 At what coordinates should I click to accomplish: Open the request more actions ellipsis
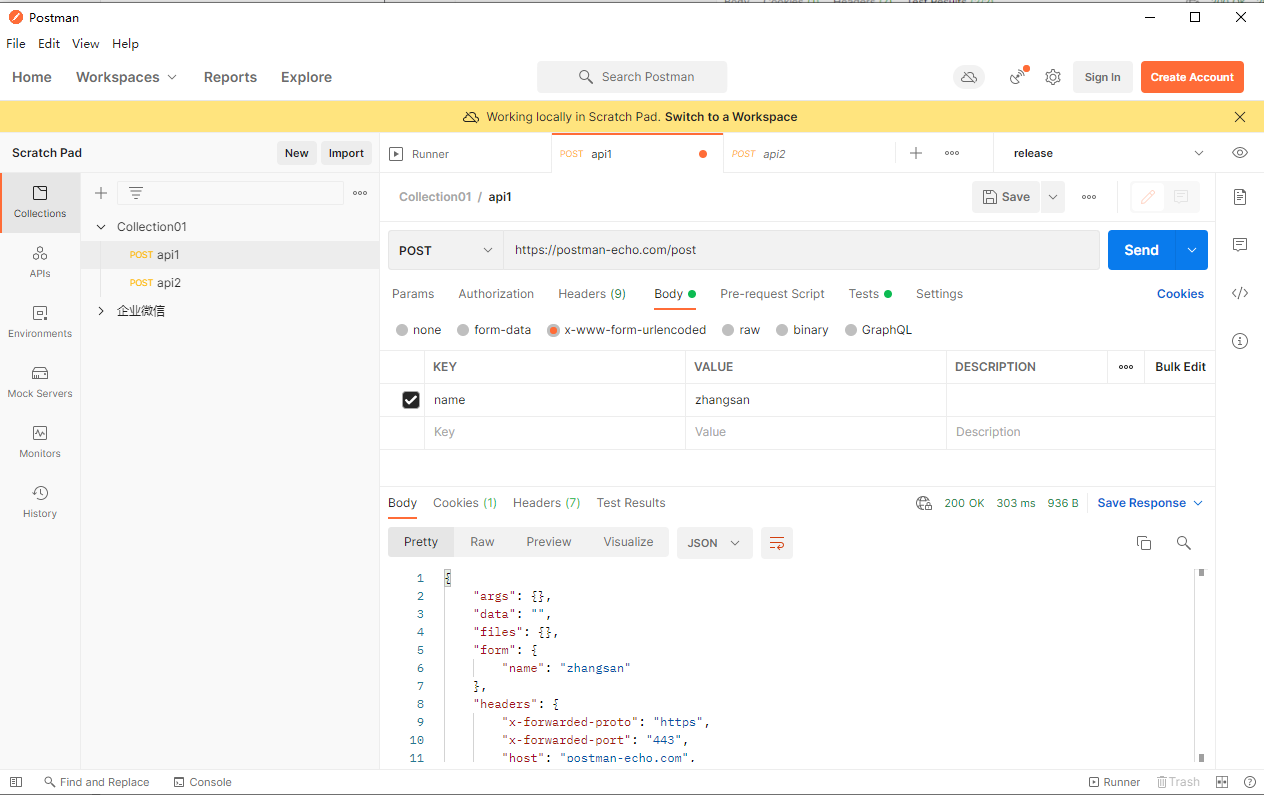pyautogui.click(x=1089, y=197)
